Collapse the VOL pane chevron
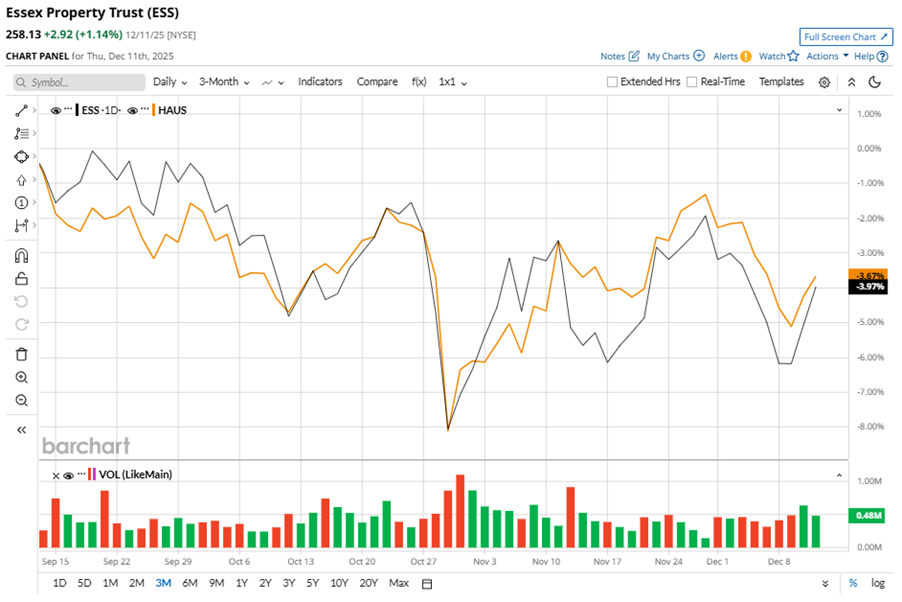 [x=839, y=475]
